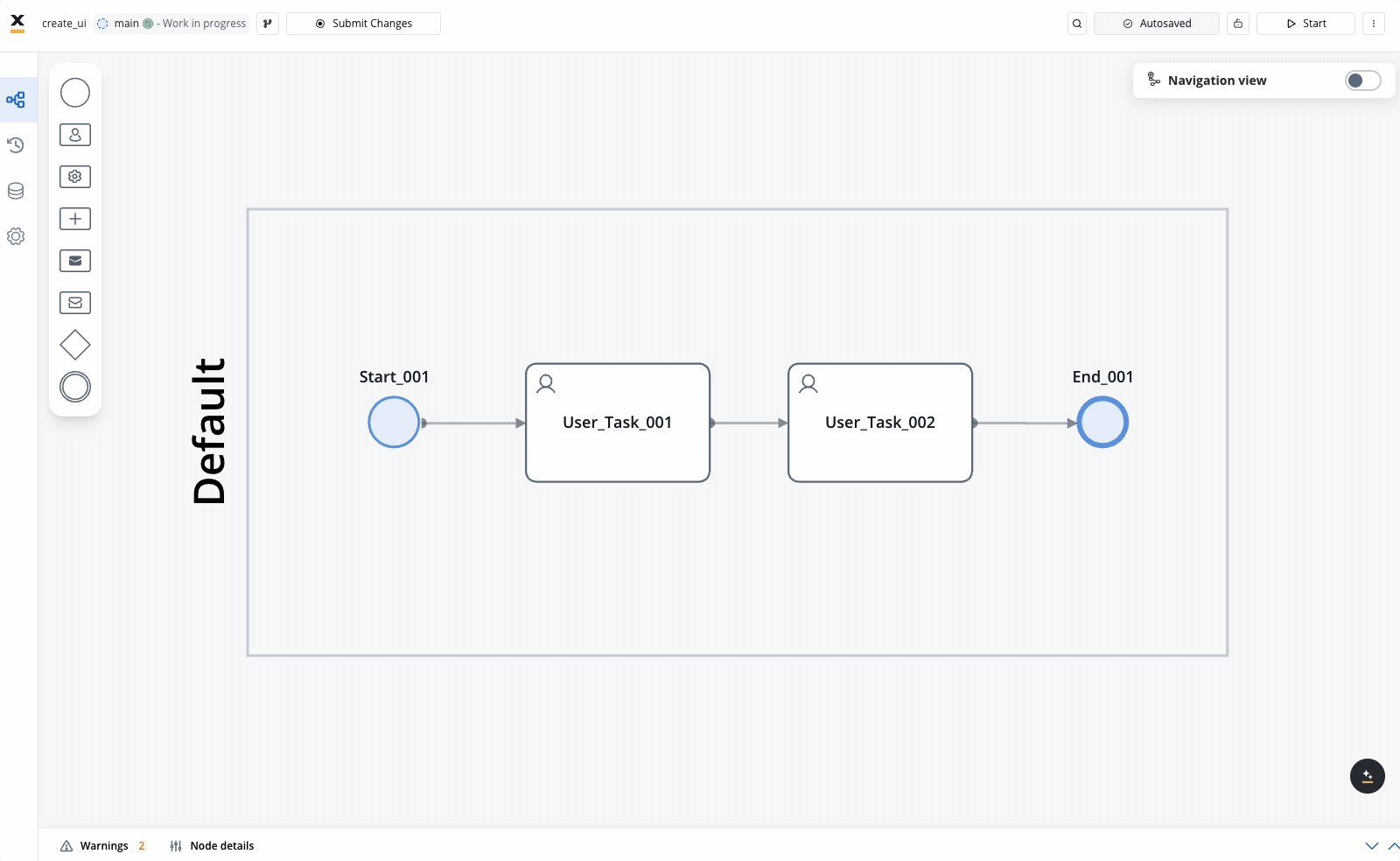1400x861 pixels.
Task: Select the End_001 event circle
Action: [1102, 422]
